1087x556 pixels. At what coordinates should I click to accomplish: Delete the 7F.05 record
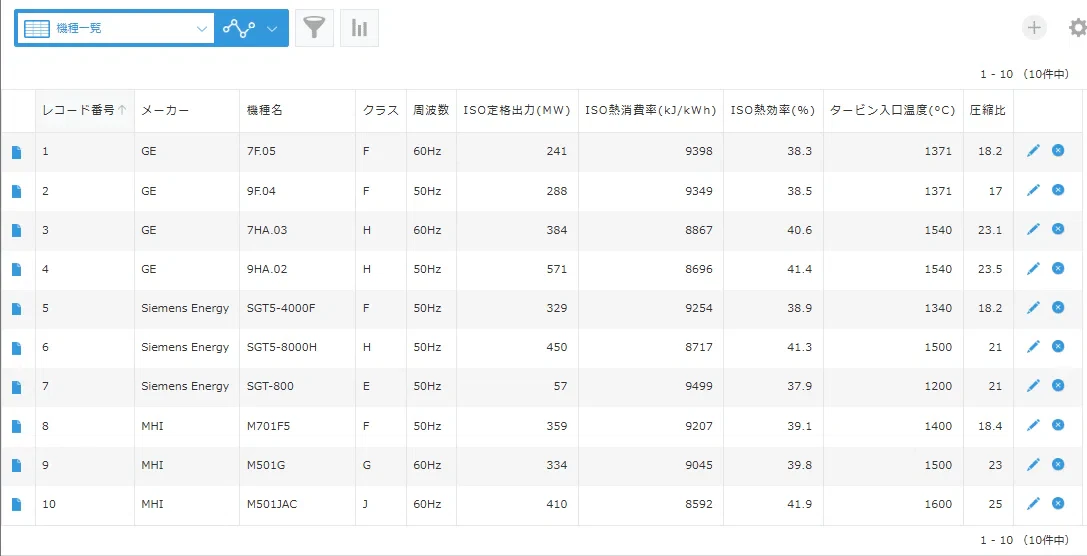click(1058, 150)
